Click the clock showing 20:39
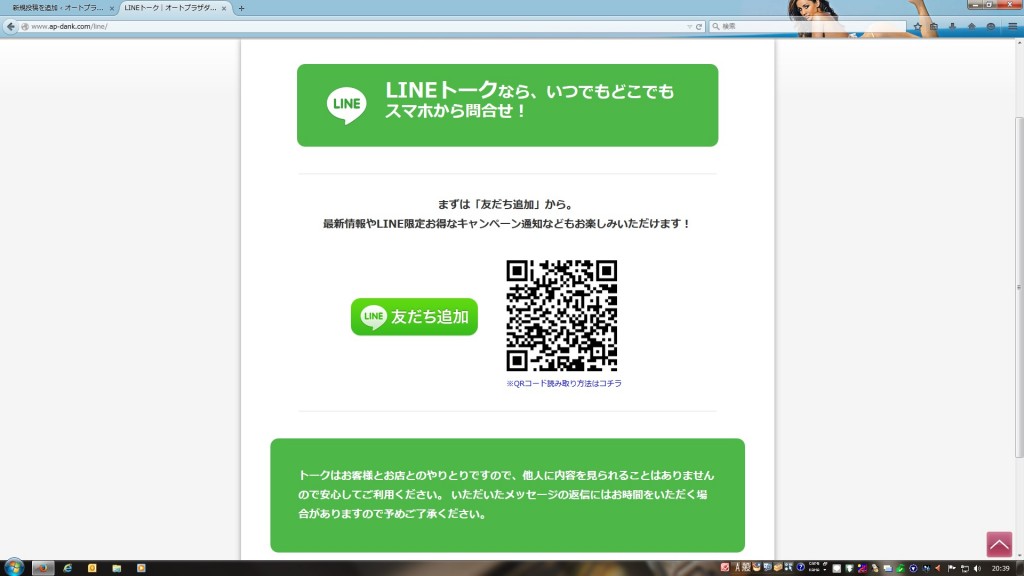The width and height of the screenshot is (1024, 576). click(1000, 568)
